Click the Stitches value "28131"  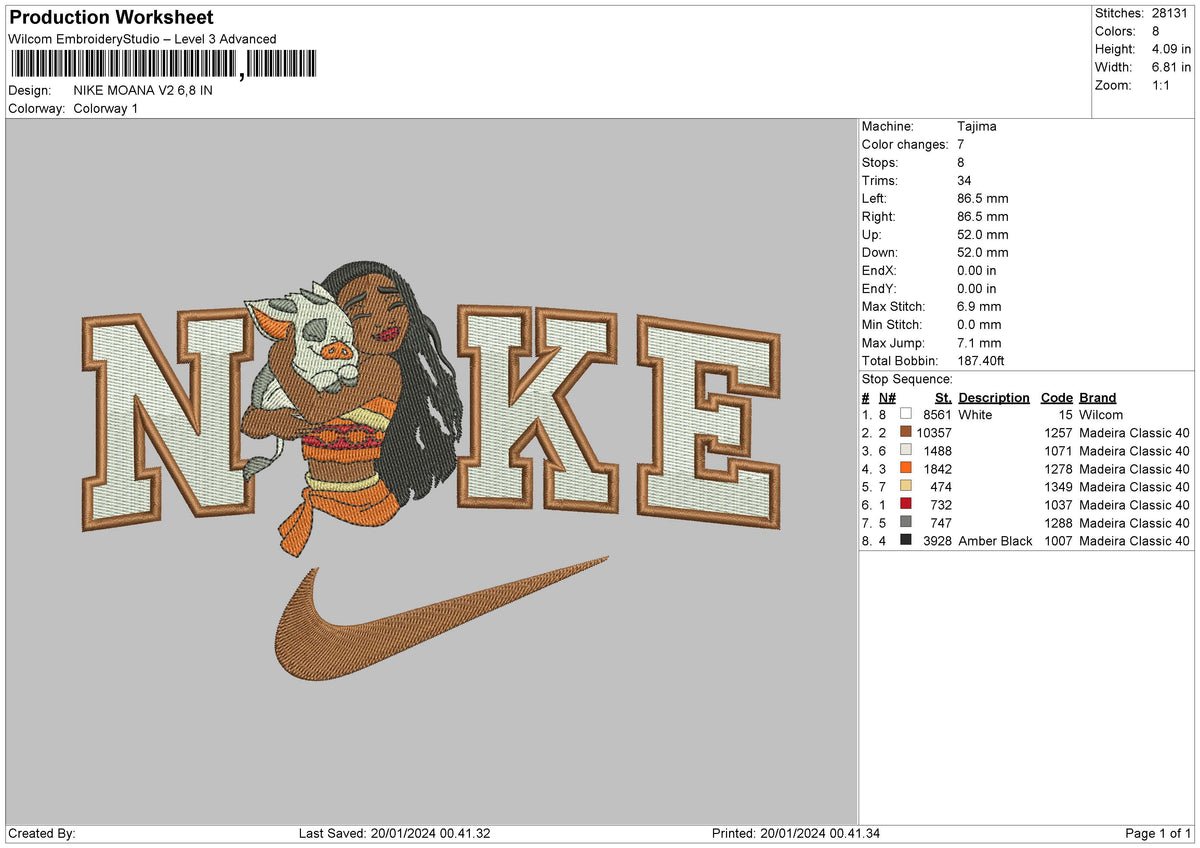[1172, 13]
